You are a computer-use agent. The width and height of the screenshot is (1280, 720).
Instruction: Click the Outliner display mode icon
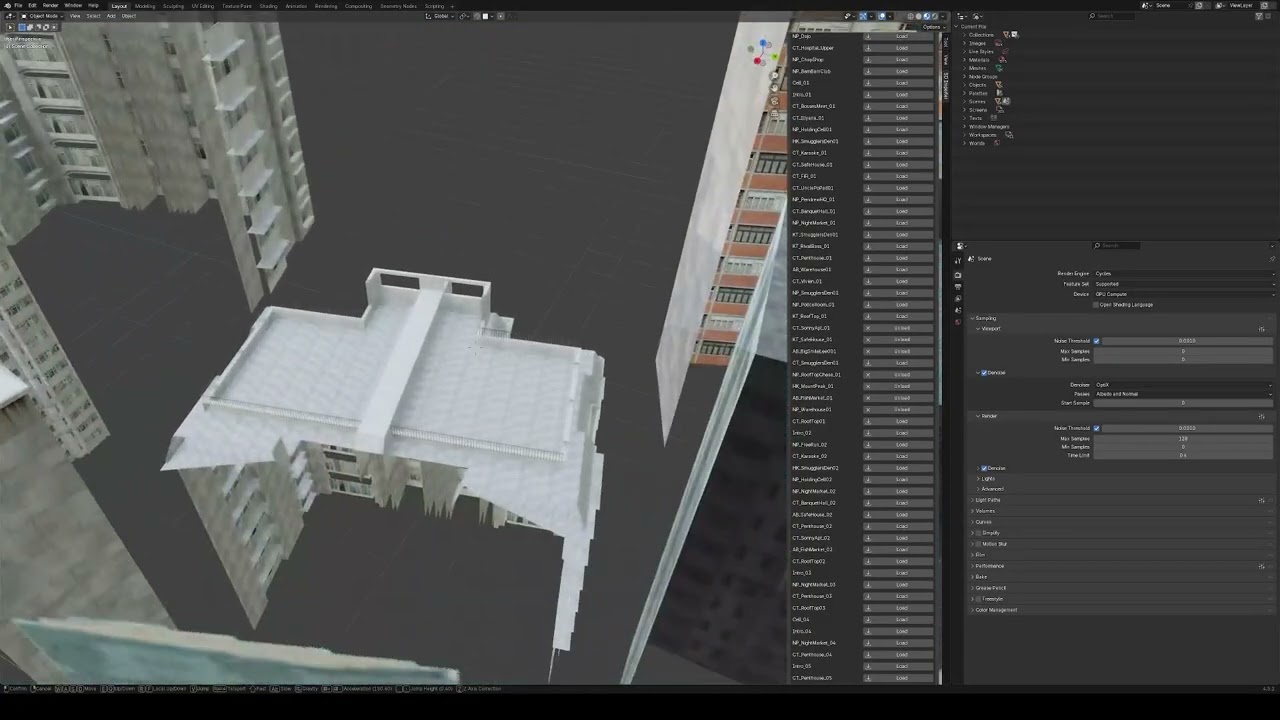tap(977, 16)
